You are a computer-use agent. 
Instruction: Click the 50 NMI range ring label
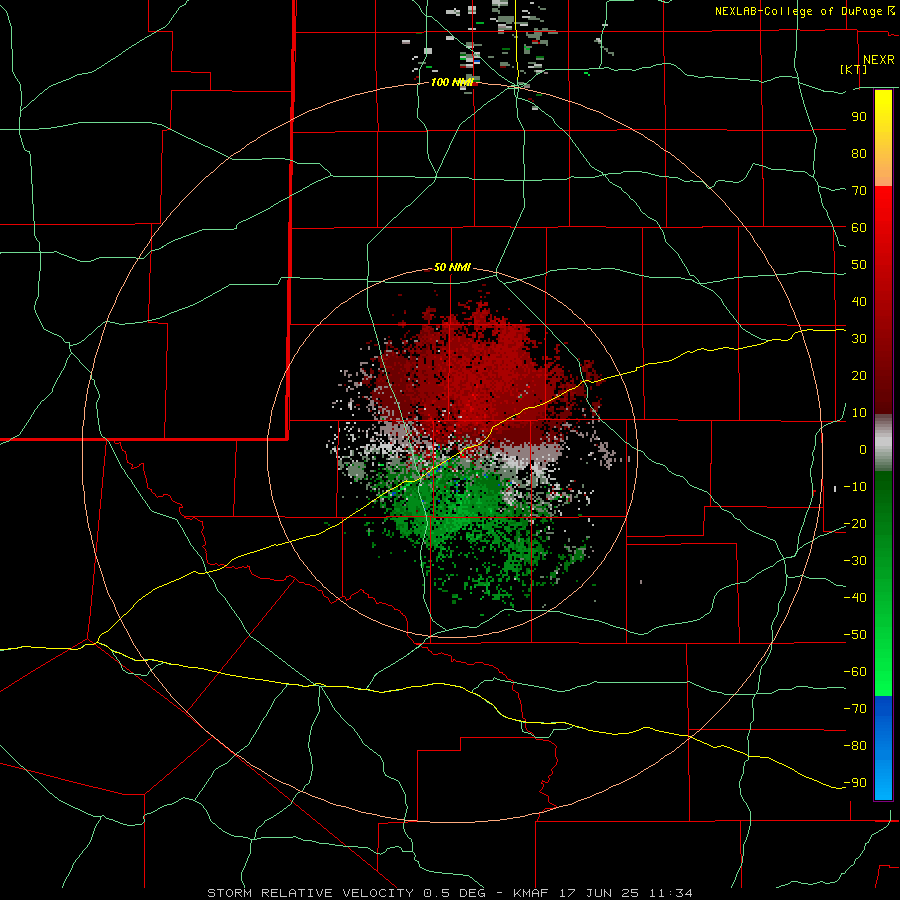tap(452, 267)
